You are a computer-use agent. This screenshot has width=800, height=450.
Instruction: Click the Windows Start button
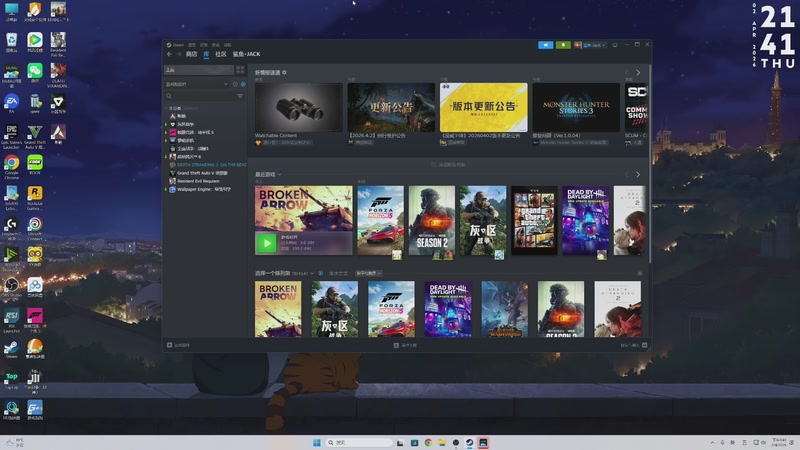317,442
